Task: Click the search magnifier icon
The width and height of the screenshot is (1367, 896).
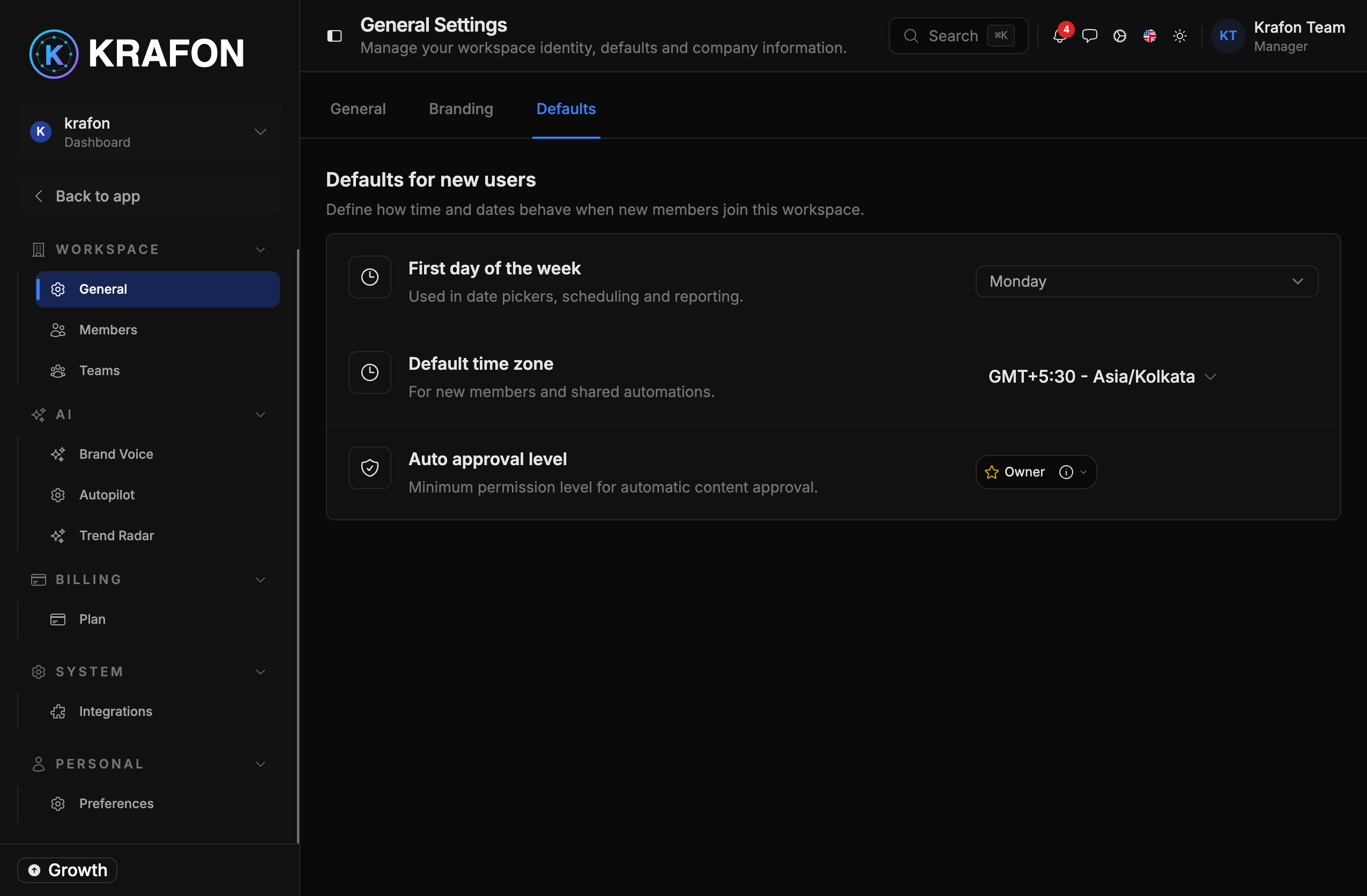Action: tap(911, 36)
